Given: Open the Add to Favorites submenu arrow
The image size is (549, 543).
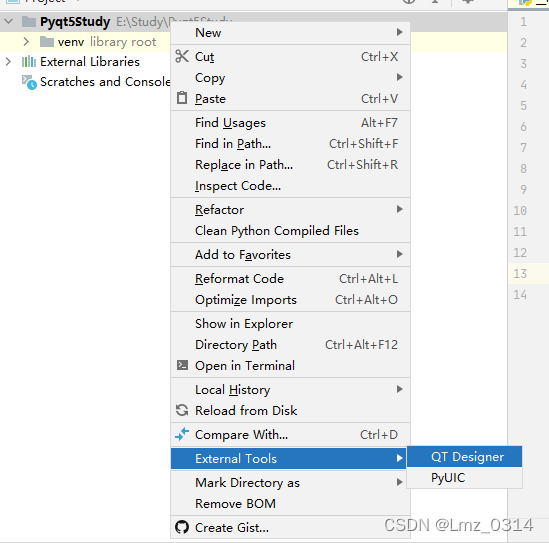Looking at the screenshot, I should tap(399, 254).
